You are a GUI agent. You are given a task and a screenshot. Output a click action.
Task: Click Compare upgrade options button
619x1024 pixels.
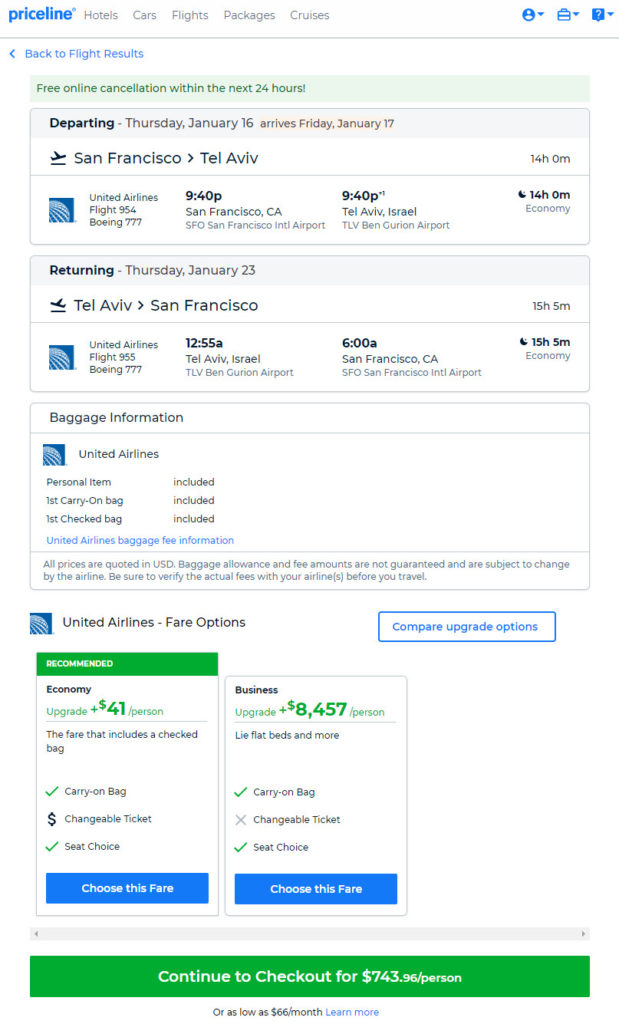tap(467, 626)
